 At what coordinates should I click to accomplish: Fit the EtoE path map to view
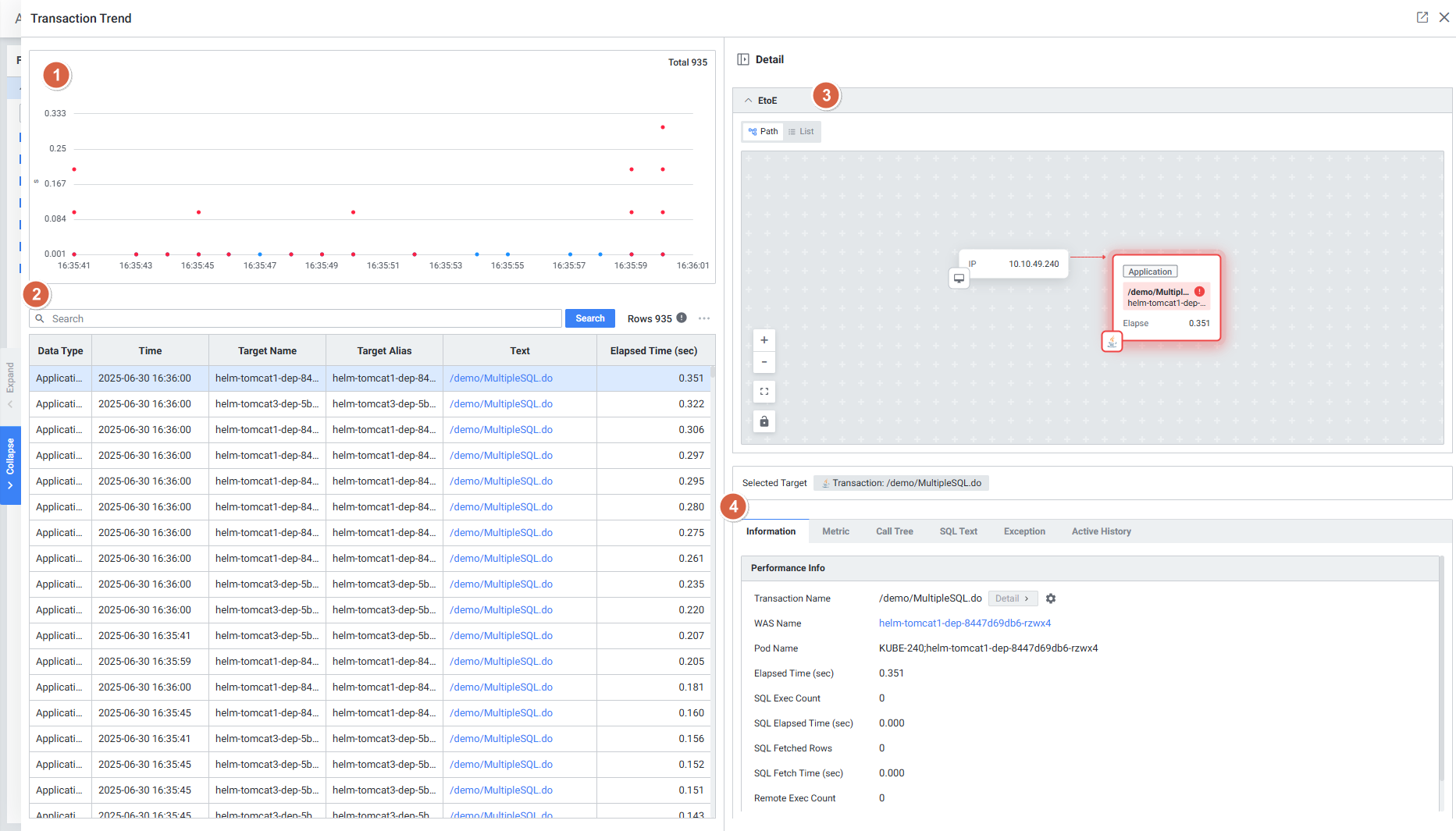coord(764,392)
